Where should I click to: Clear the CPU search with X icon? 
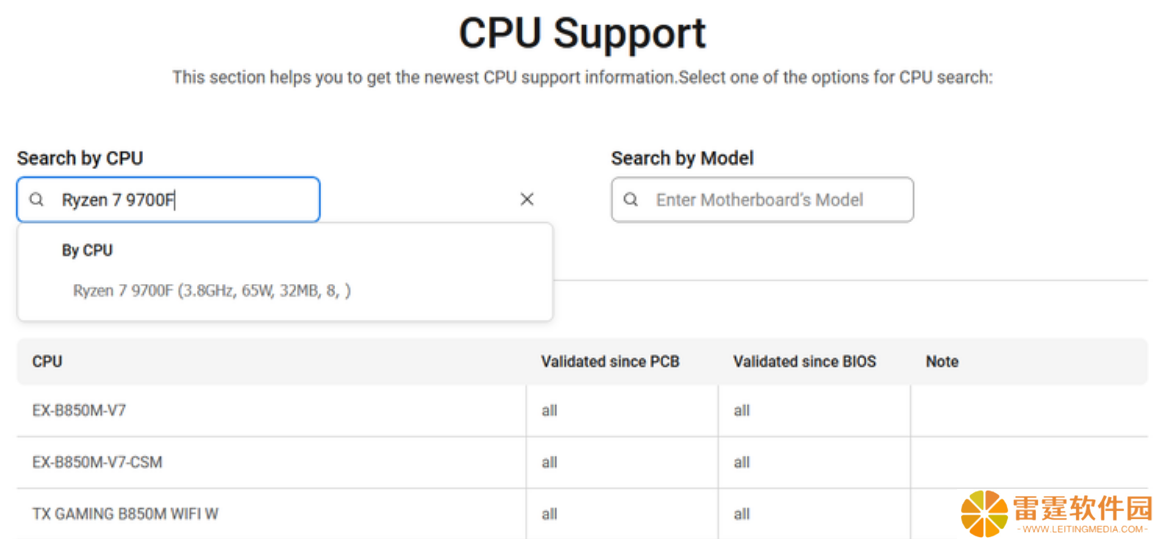pyautogui.click(x=527, y=199)
